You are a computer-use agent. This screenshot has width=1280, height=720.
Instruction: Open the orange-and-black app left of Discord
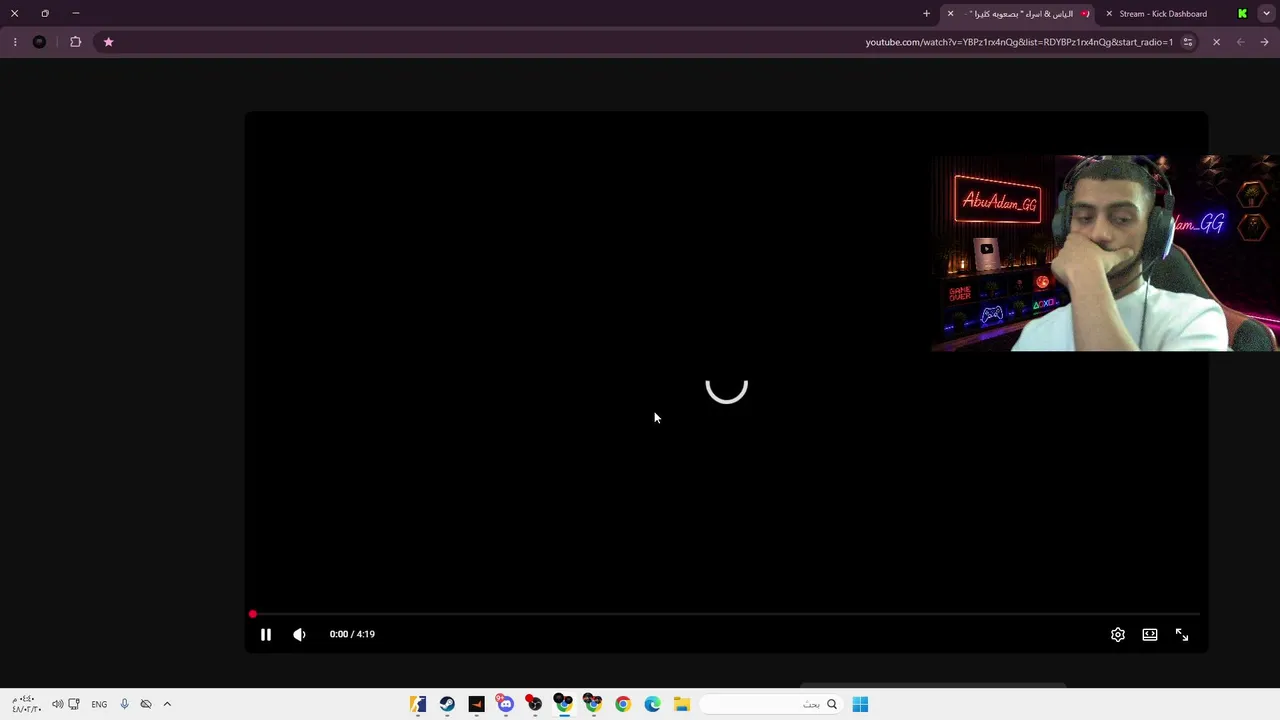coord(476,704)
